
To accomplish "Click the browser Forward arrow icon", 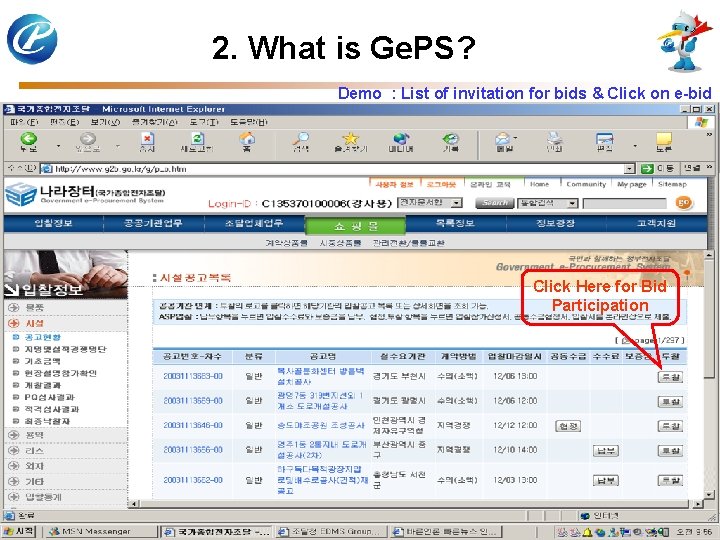I will pos(88,138).
